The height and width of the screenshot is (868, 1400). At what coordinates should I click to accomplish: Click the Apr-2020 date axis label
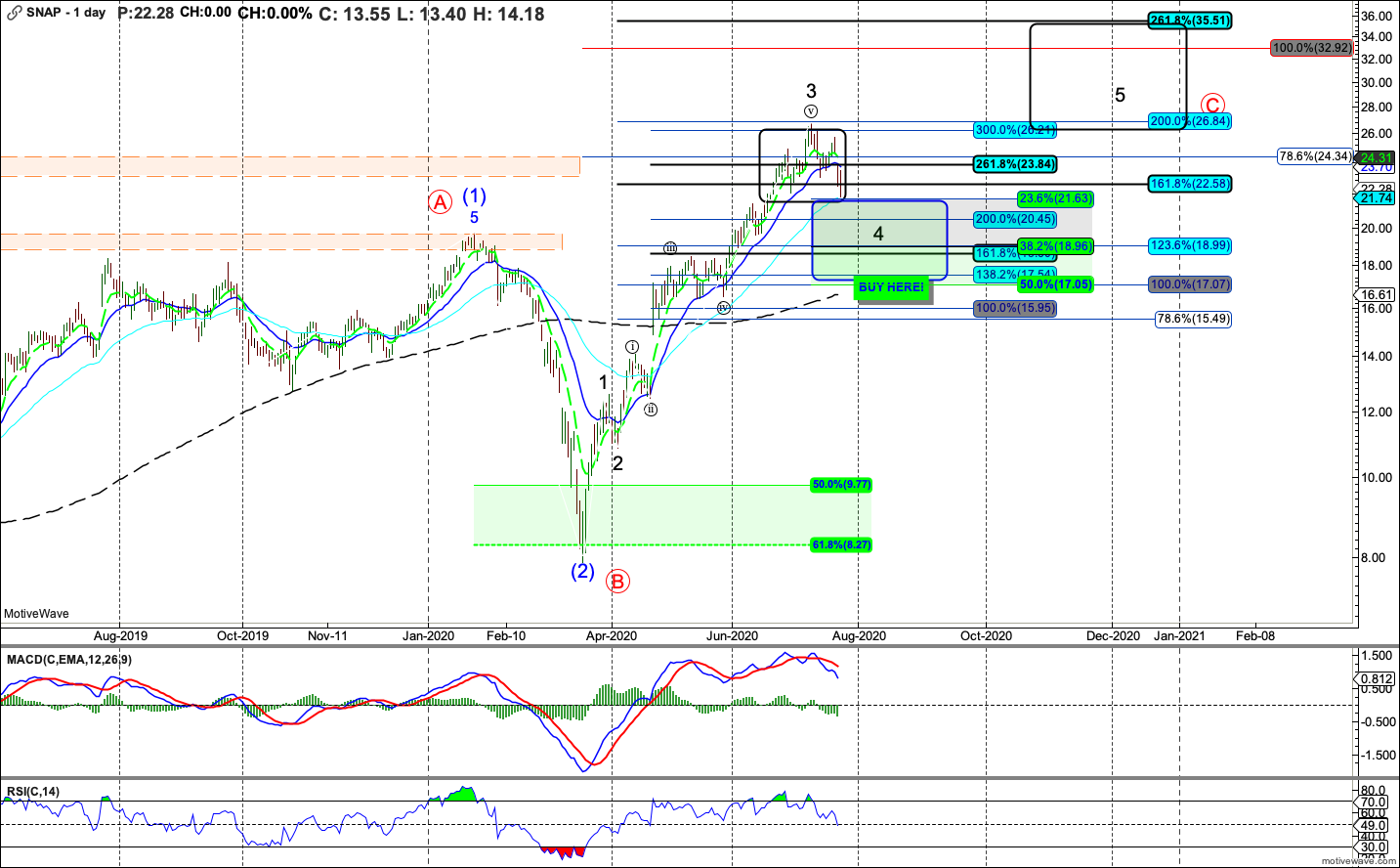click(x=612, y=635)
